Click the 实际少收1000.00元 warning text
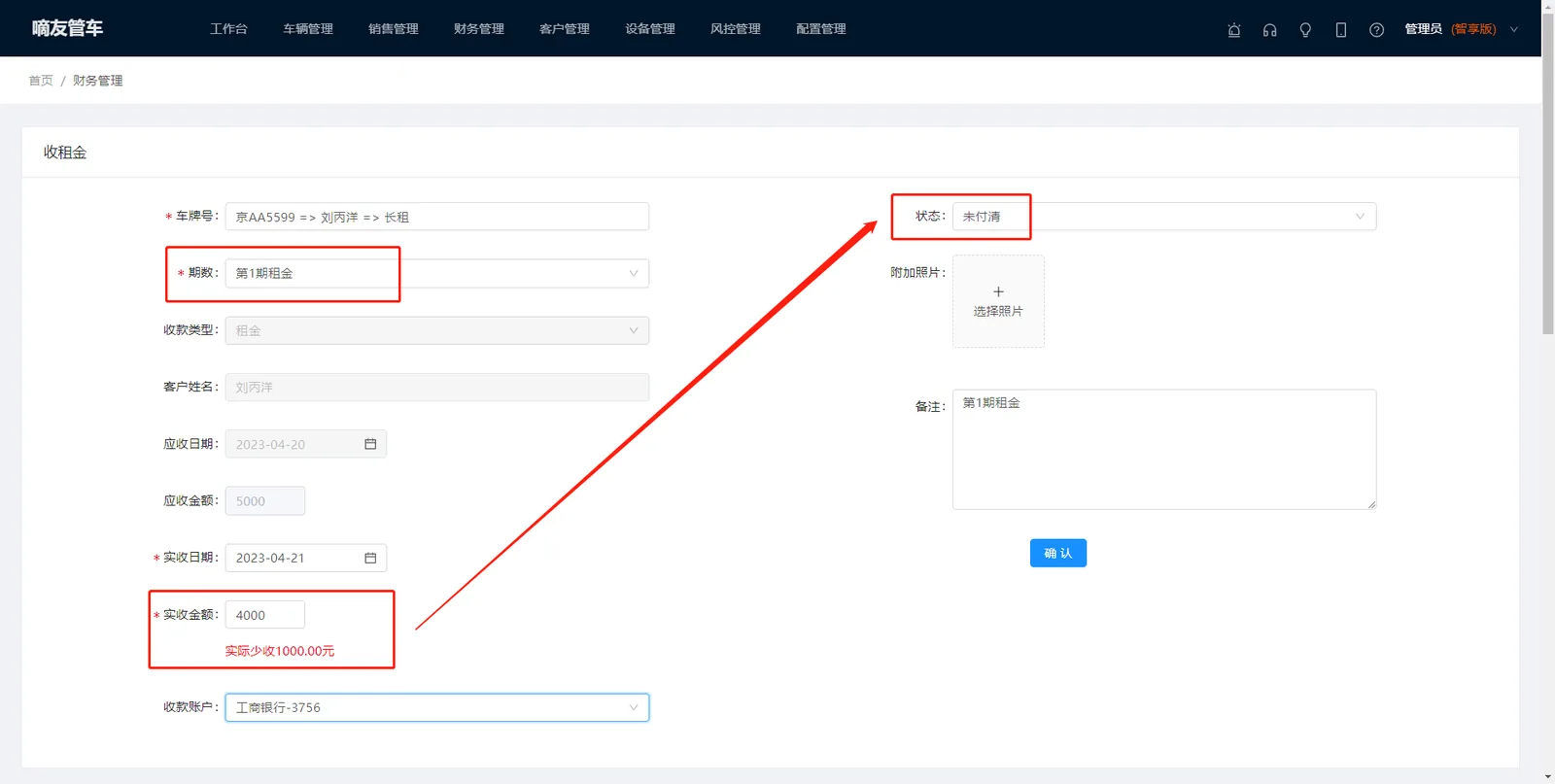Image resolution: width=1555 pixels, height=784 pixels. [280, 651]
